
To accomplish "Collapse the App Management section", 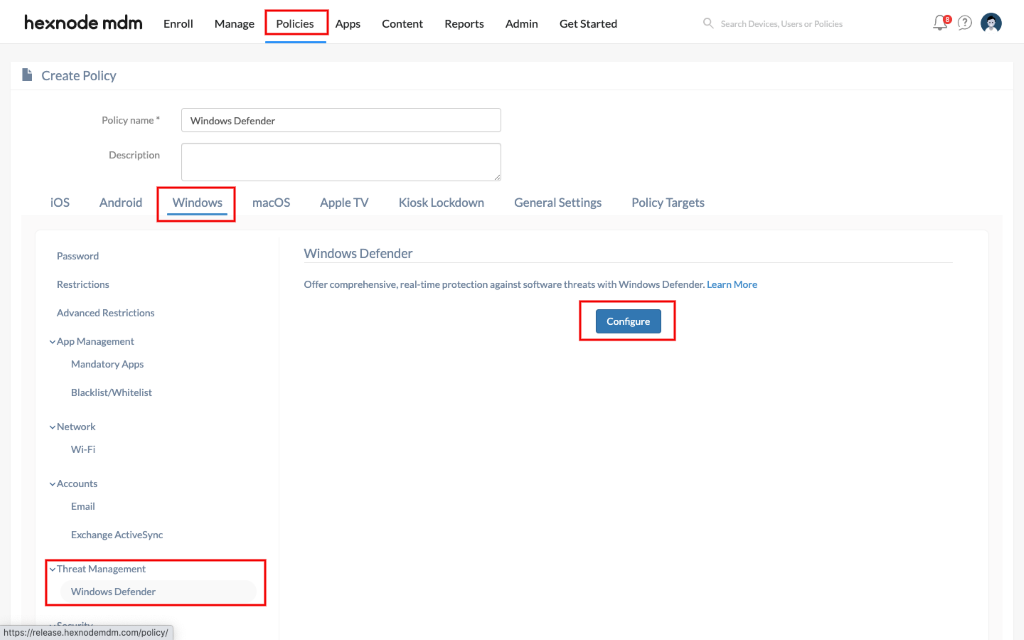I will 92,342.
